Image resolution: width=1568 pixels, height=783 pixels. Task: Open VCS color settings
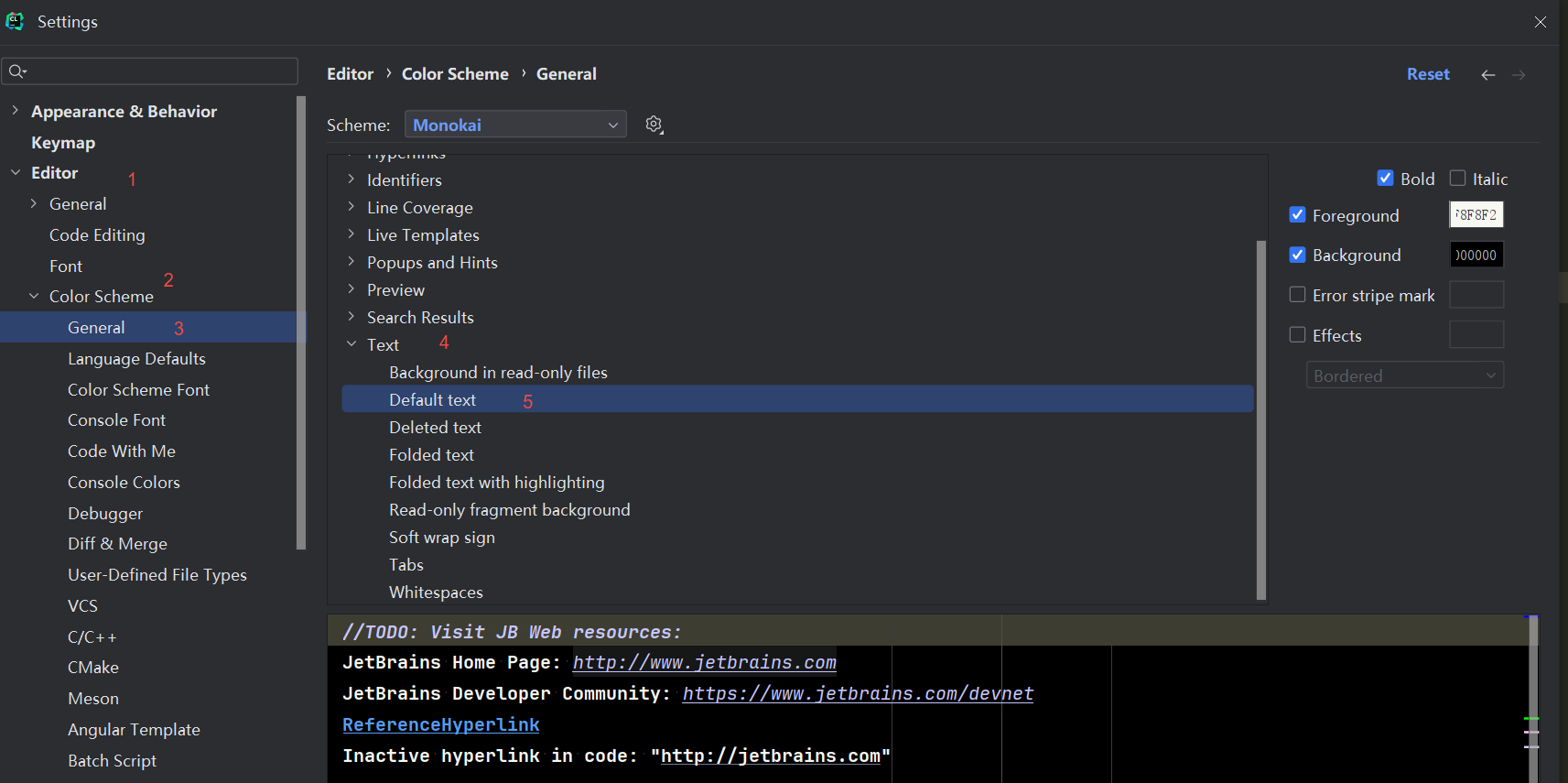tap(82, 605)
